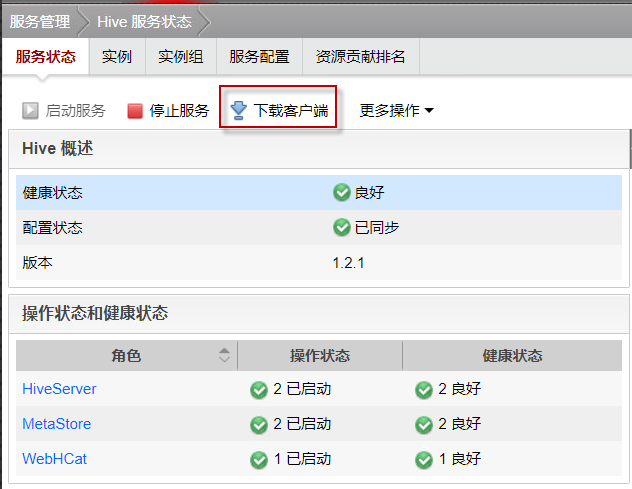Go to 服务管理 in the breadcrumb
The width and height of the screenshot is (632, 489).
coord(40,22)
